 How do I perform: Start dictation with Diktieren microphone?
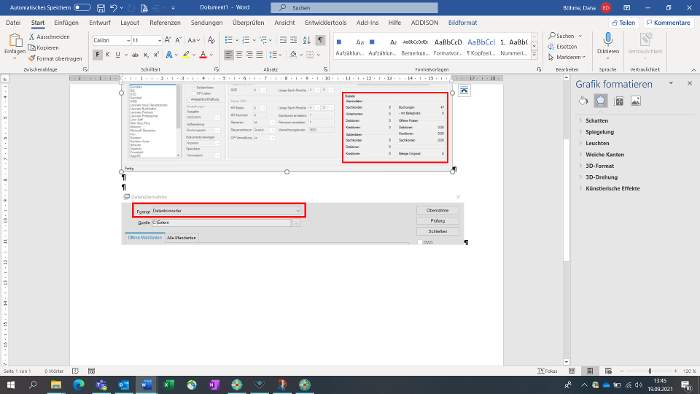pos(608,44)
